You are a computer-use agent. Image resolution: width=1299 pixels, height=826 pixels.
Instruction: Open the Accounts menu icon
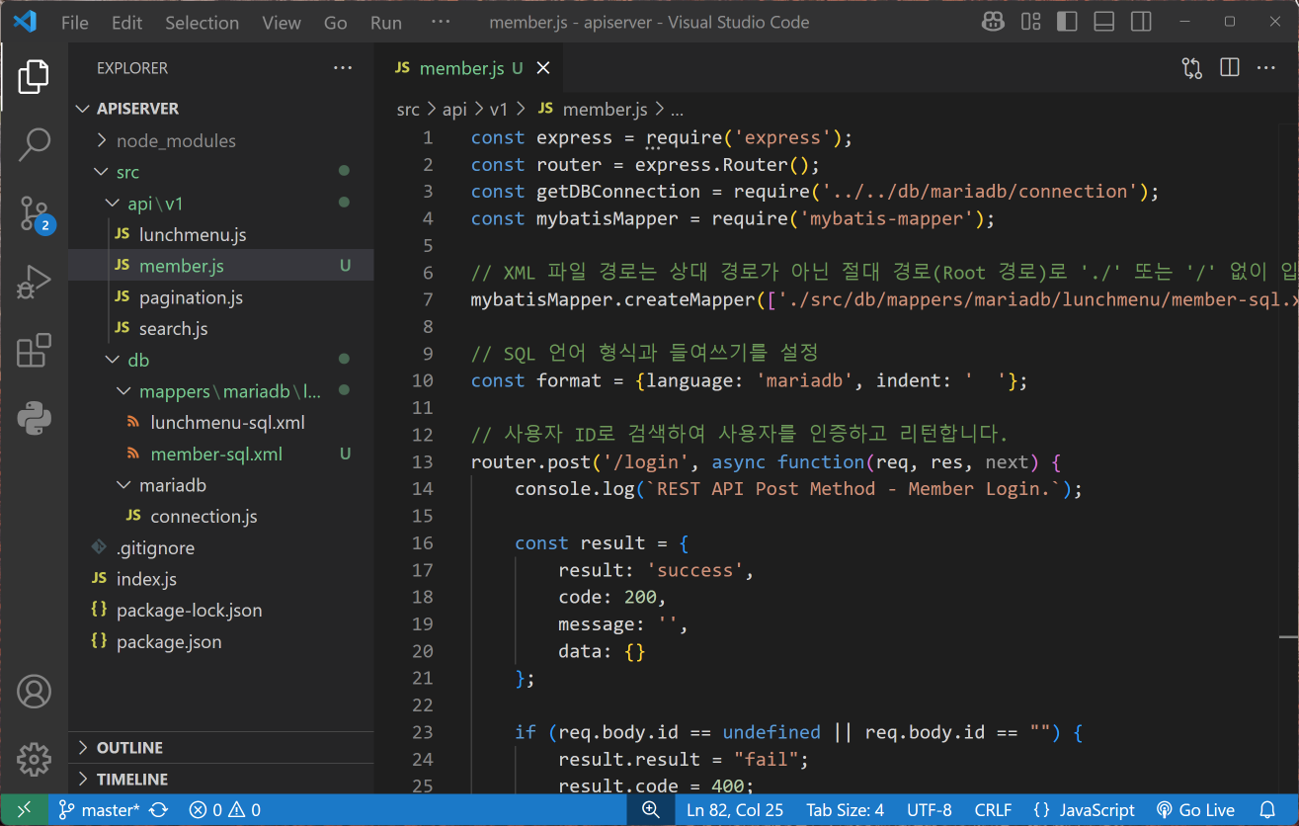click(34, 692)
